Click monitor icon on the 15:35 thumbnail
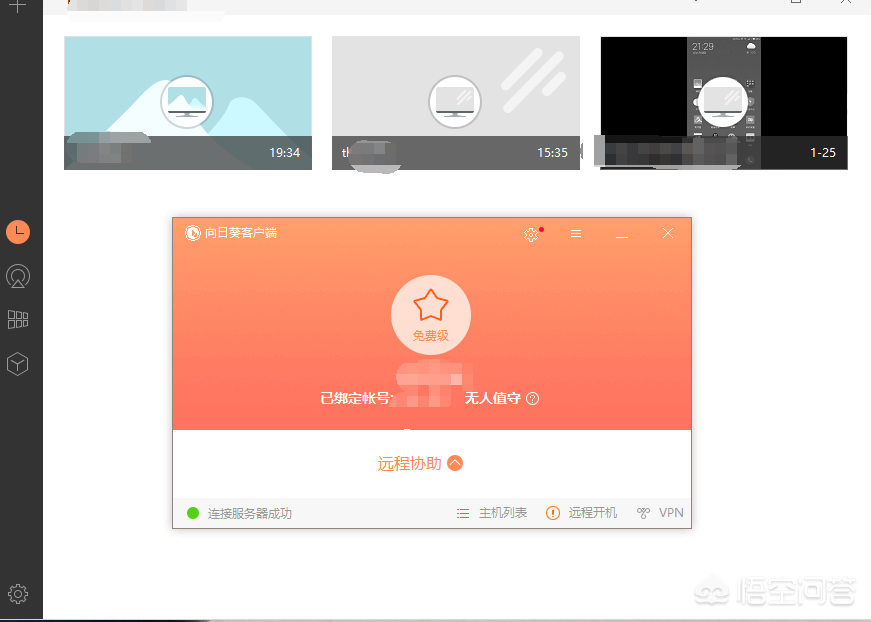This screenshot has width=872, height=622. coord(455,102)
